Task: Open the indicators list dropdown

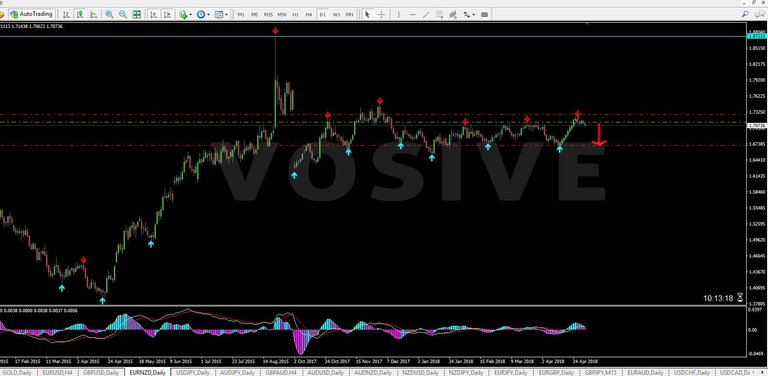Action: [186, 15]
